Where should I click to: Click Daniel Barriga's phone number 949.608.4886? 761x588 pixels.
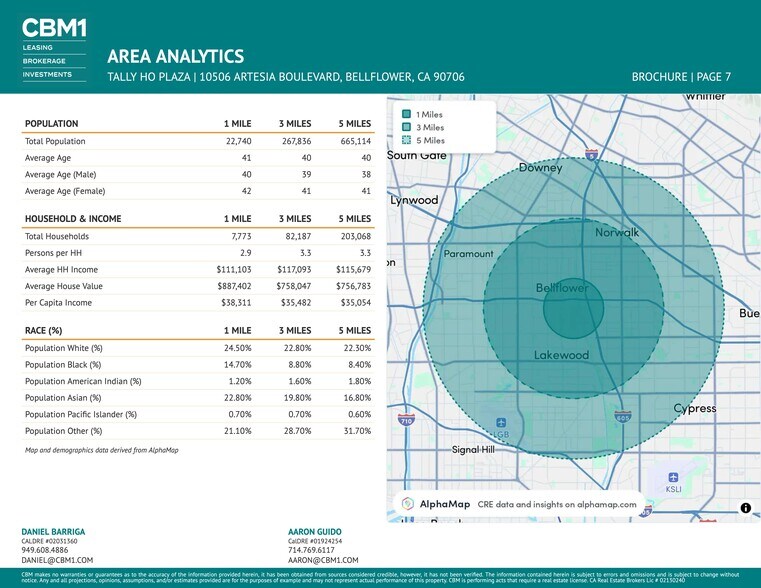pyautogui.click(x=47, y=550)
